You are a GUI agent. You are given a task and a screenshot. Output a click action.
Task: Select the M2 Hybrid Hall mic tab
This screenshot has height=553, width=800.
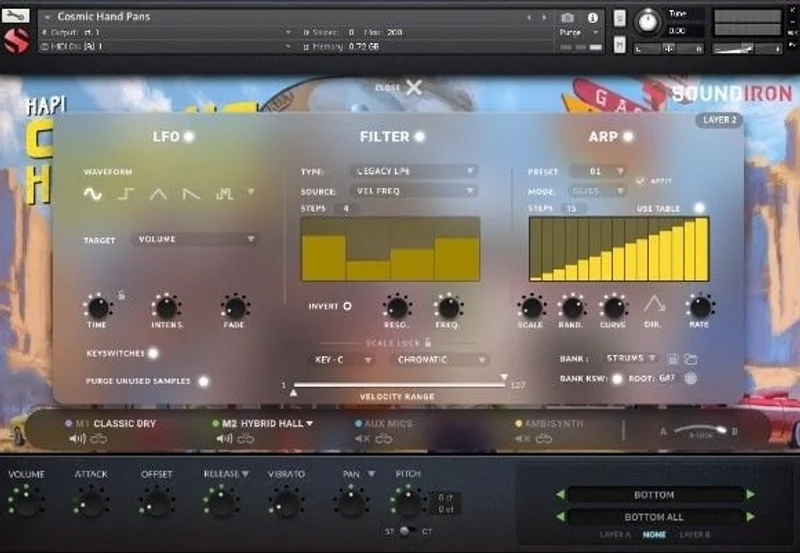coord(262,423)
